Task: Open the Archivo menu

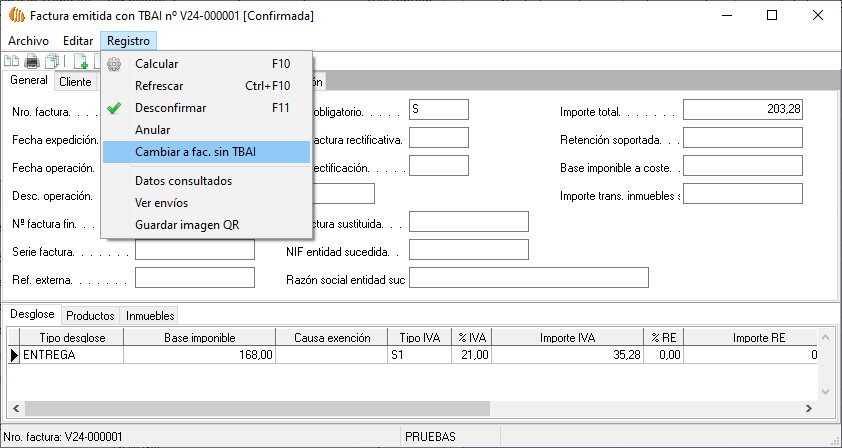Action: point(28,40)
